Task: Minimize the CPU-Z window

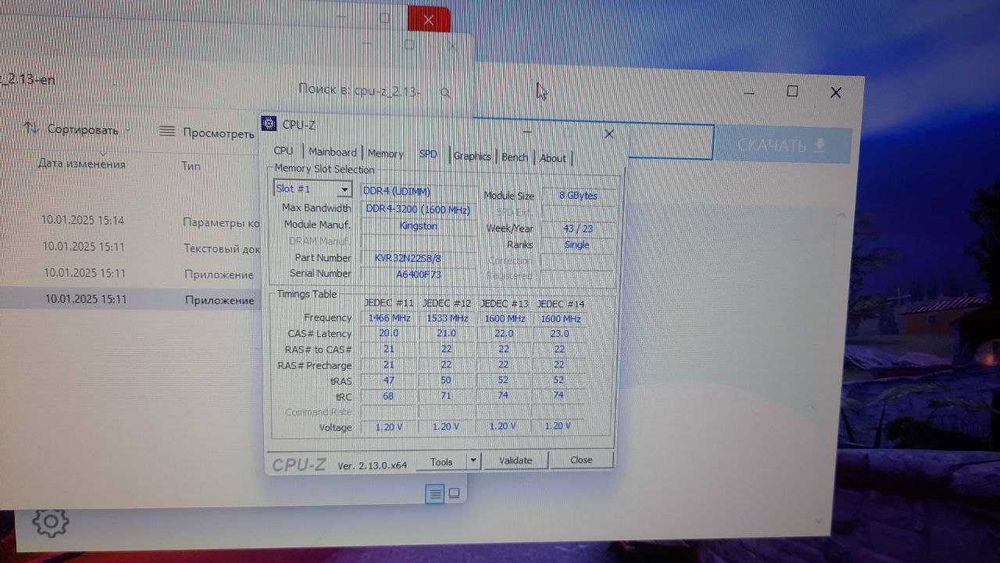Action: tap(527, 132)
